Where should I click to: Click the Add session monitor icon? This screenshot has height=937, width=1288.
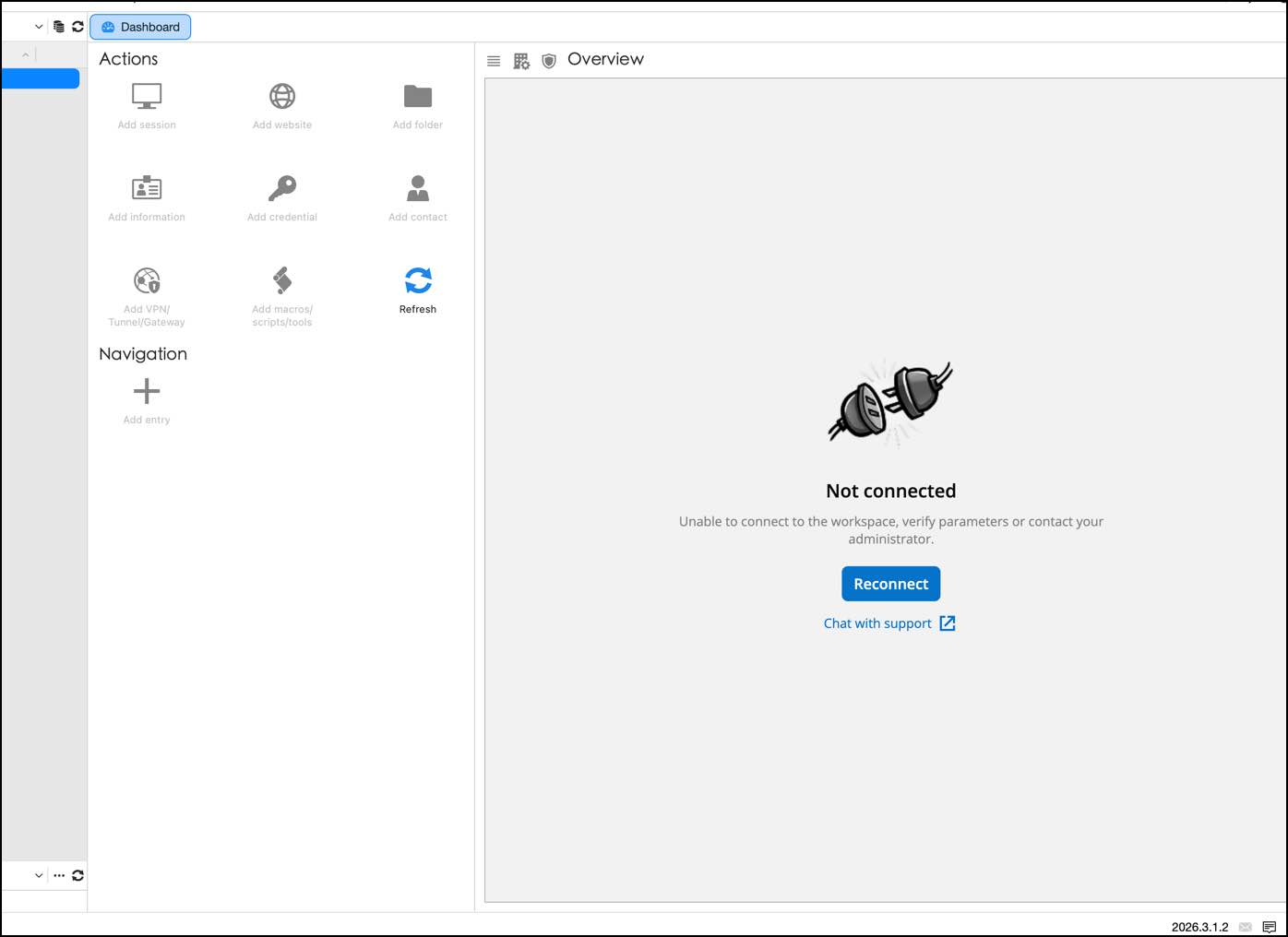[x=147, y=96]
